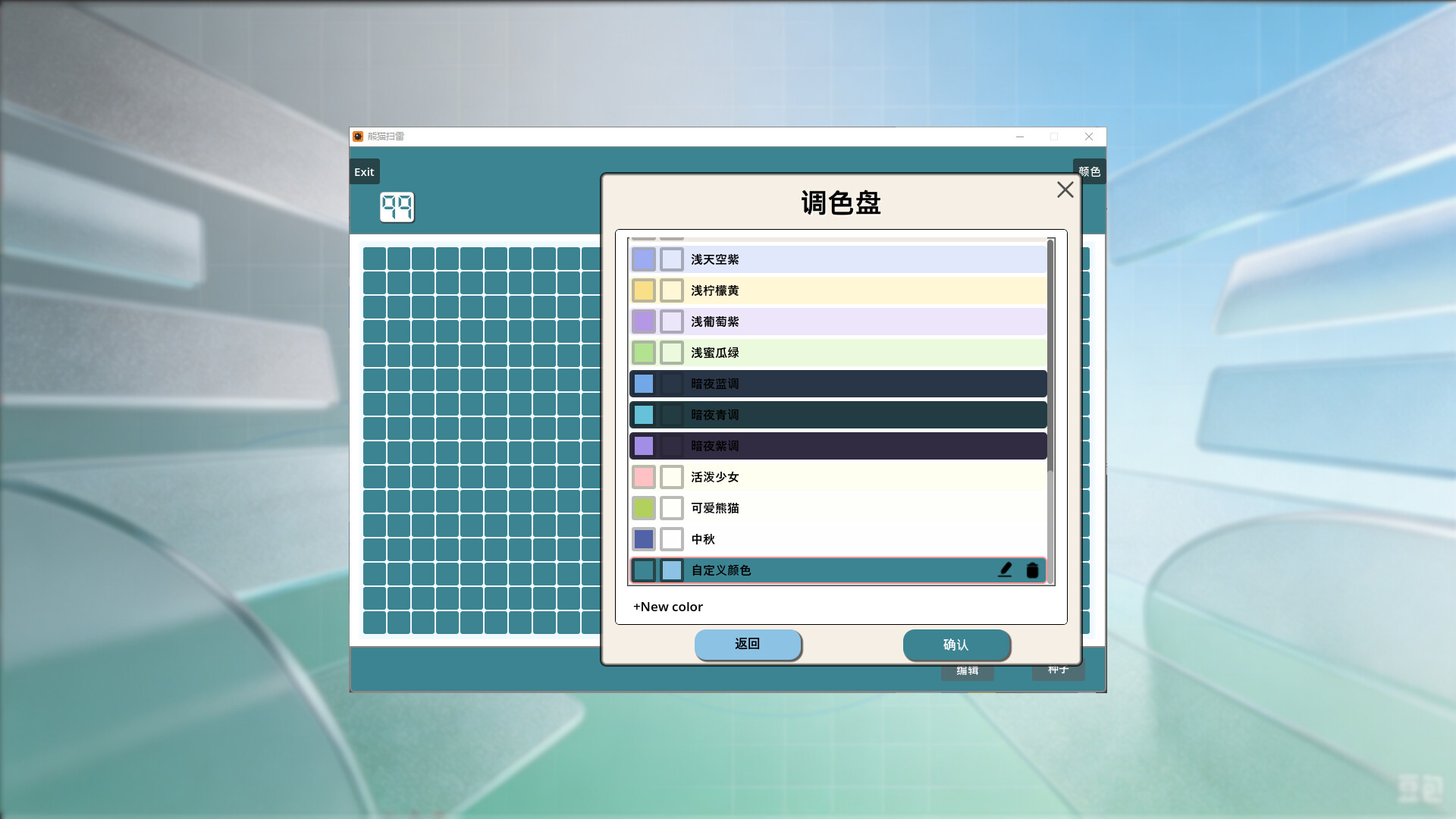Click the Exit button
Viewport: 1456px width, 819px height.
364,171
